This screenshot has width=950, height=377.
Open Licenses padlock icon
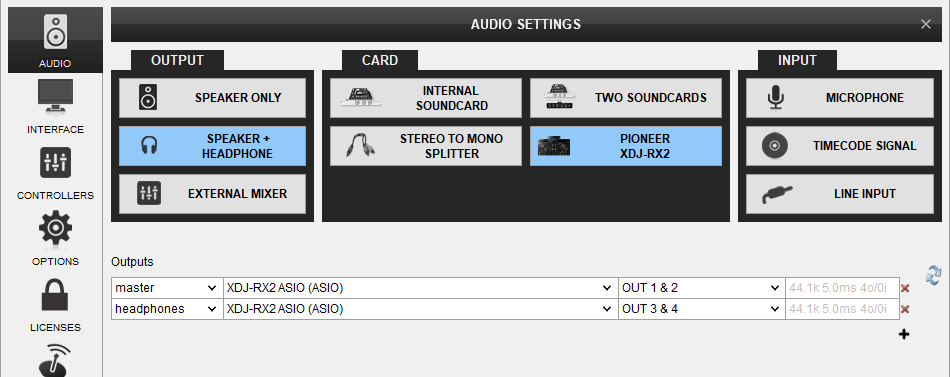pos(55,295)
